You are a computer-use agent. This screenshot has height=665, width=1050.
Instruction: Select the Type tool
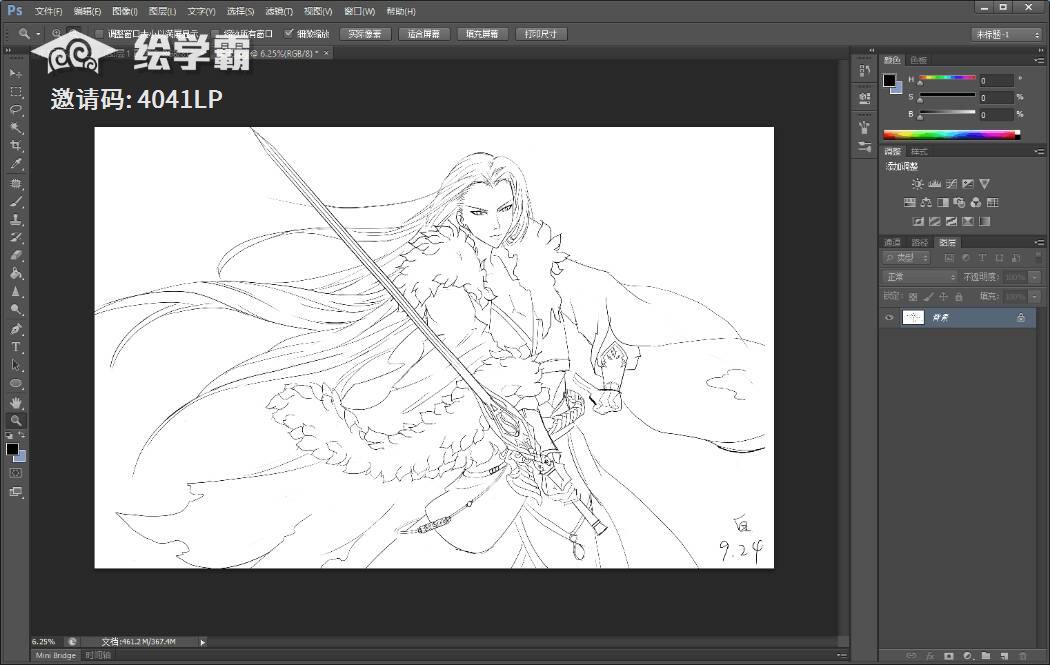click(16, 347)
